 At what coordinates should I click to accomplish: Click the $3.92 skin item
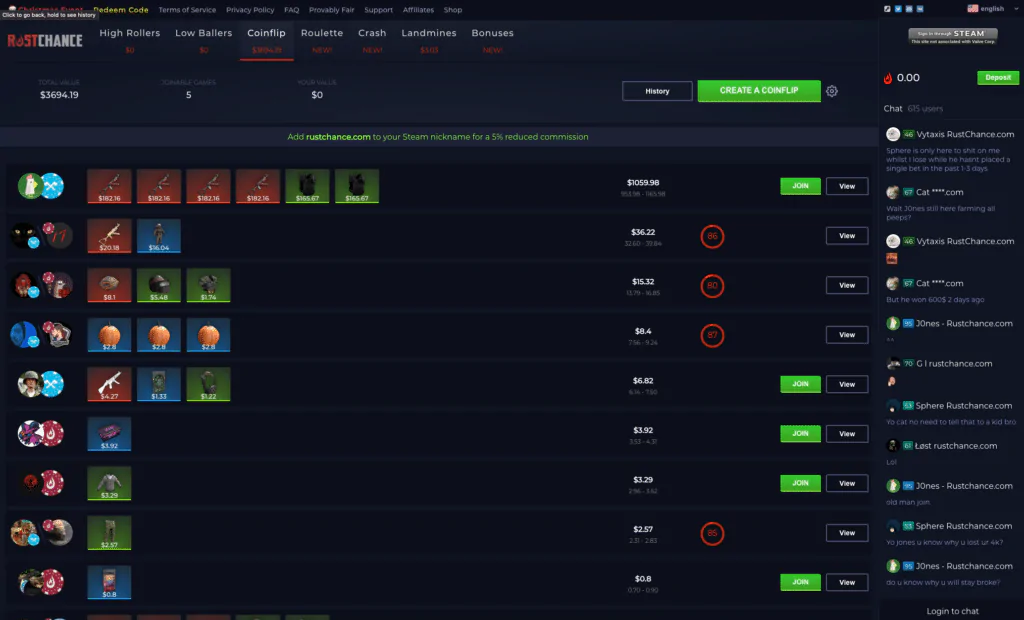pyautogui.click(x=109, y=434)
